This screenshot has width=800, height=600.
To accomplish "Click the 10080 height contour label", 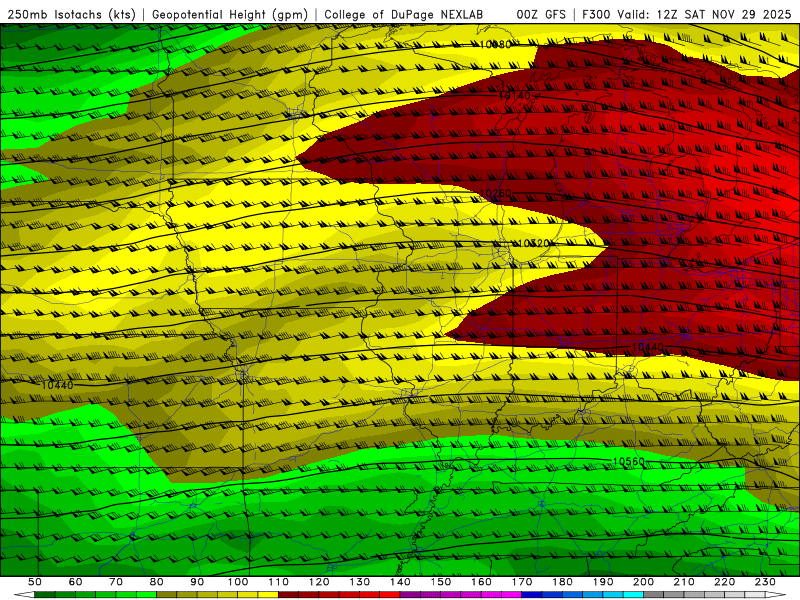I will point(495,45).
